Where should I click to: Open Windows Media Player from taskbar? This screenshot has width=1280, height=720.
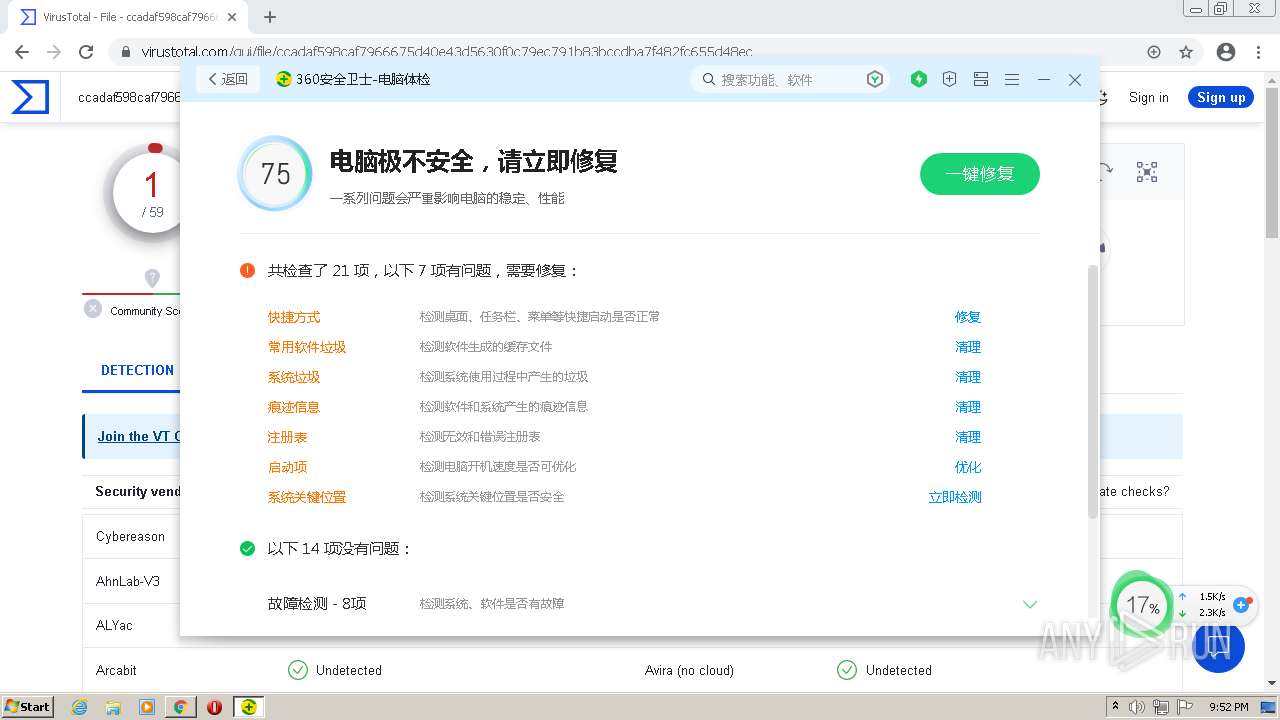tap(147, 707)
